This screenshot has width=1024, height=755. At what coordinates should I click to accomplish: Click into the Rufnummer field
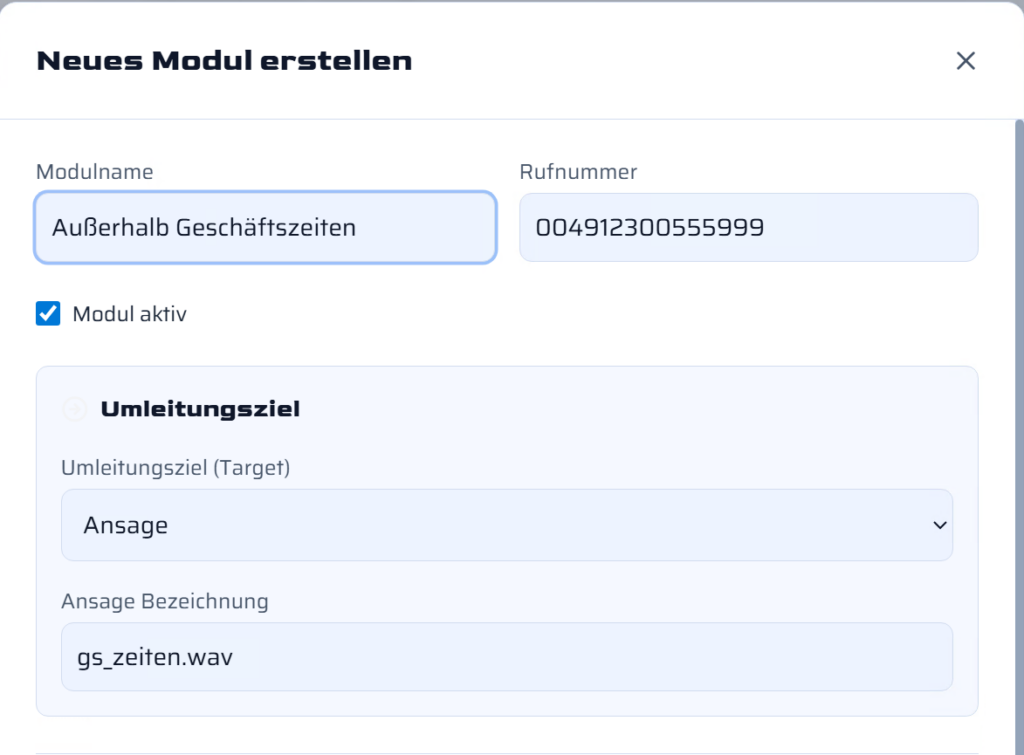[x=748, y=228]
